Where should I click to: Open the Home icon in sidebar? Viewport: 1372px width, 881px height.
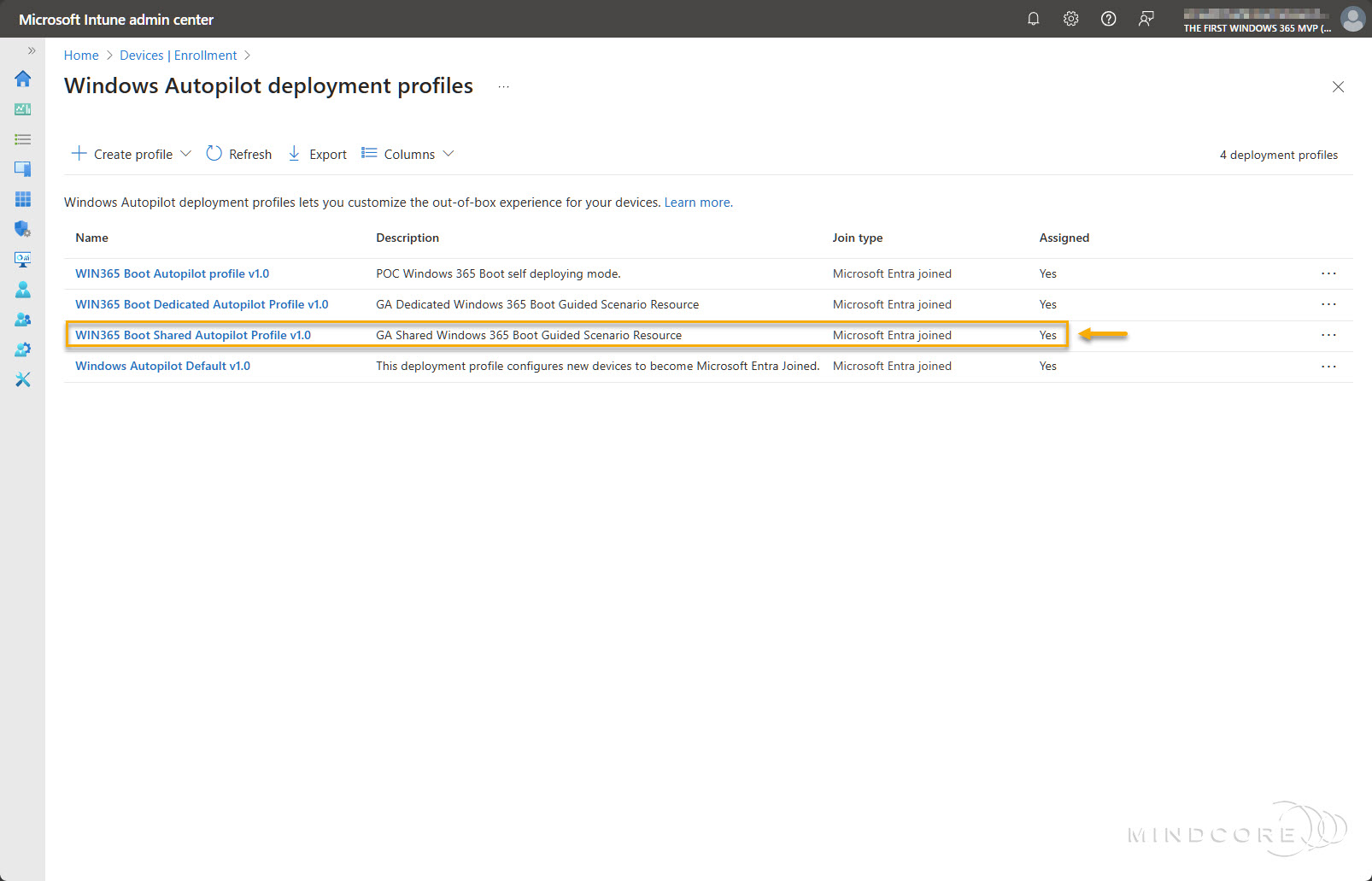click(x=23, y=79)
